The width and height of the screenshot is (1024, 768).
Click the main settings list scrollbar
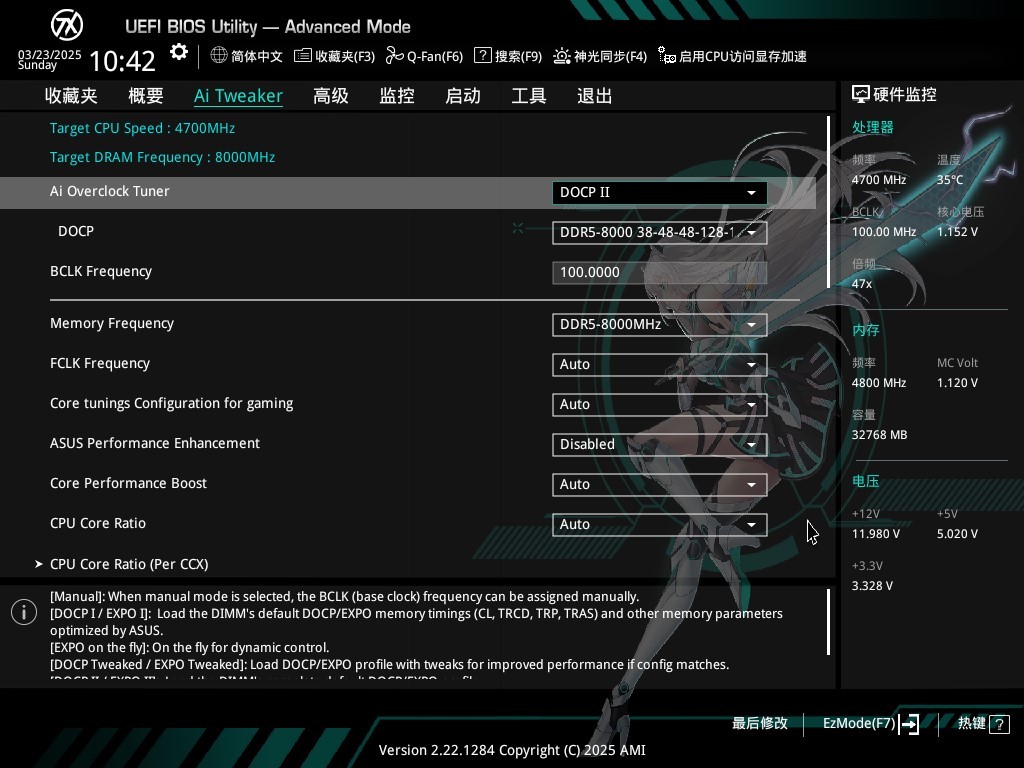828,202
